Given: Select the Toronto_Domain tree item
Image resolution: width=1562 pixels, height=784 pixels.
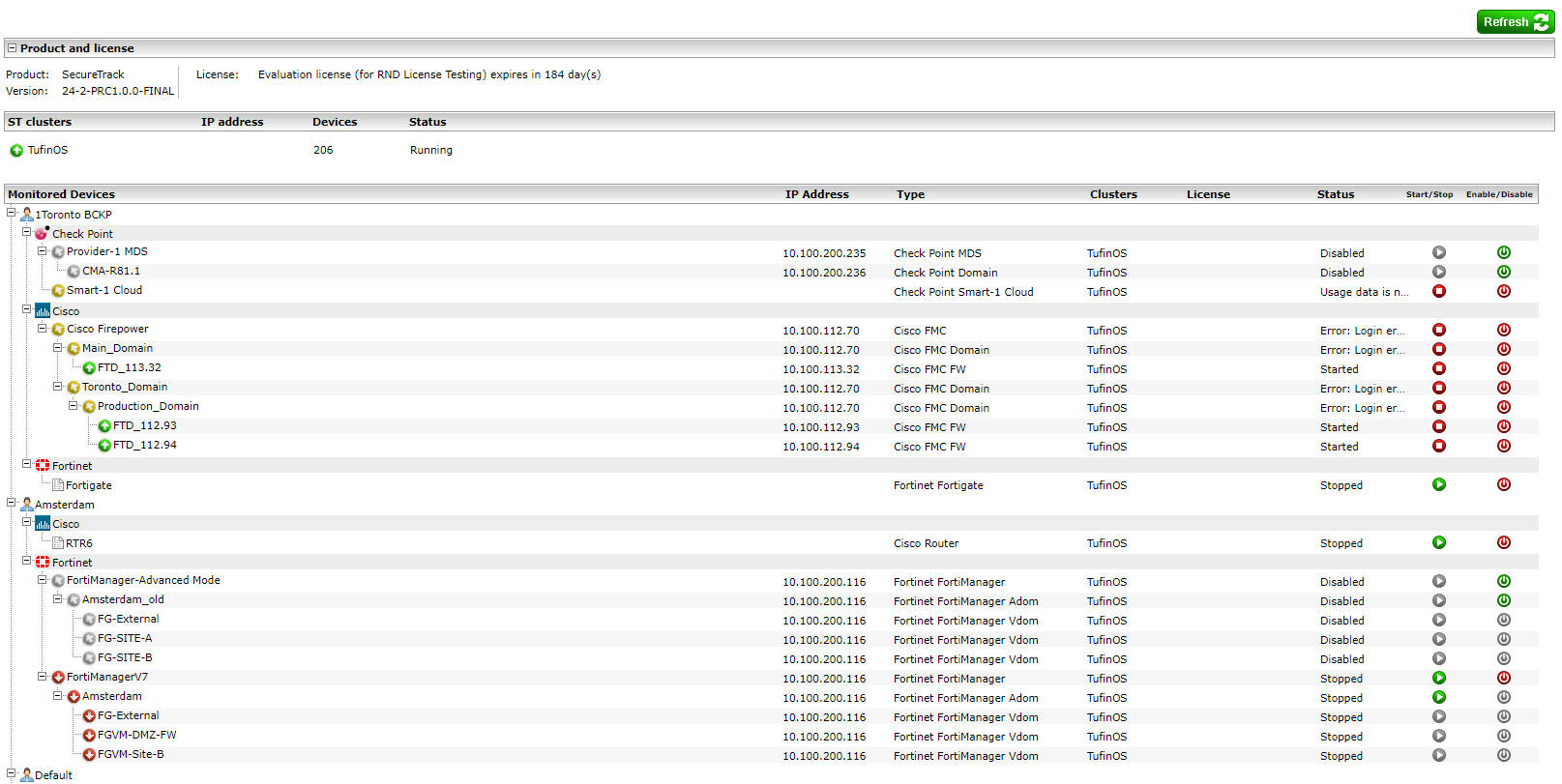Looking at the screenshot, I should [x=124, y=388].
